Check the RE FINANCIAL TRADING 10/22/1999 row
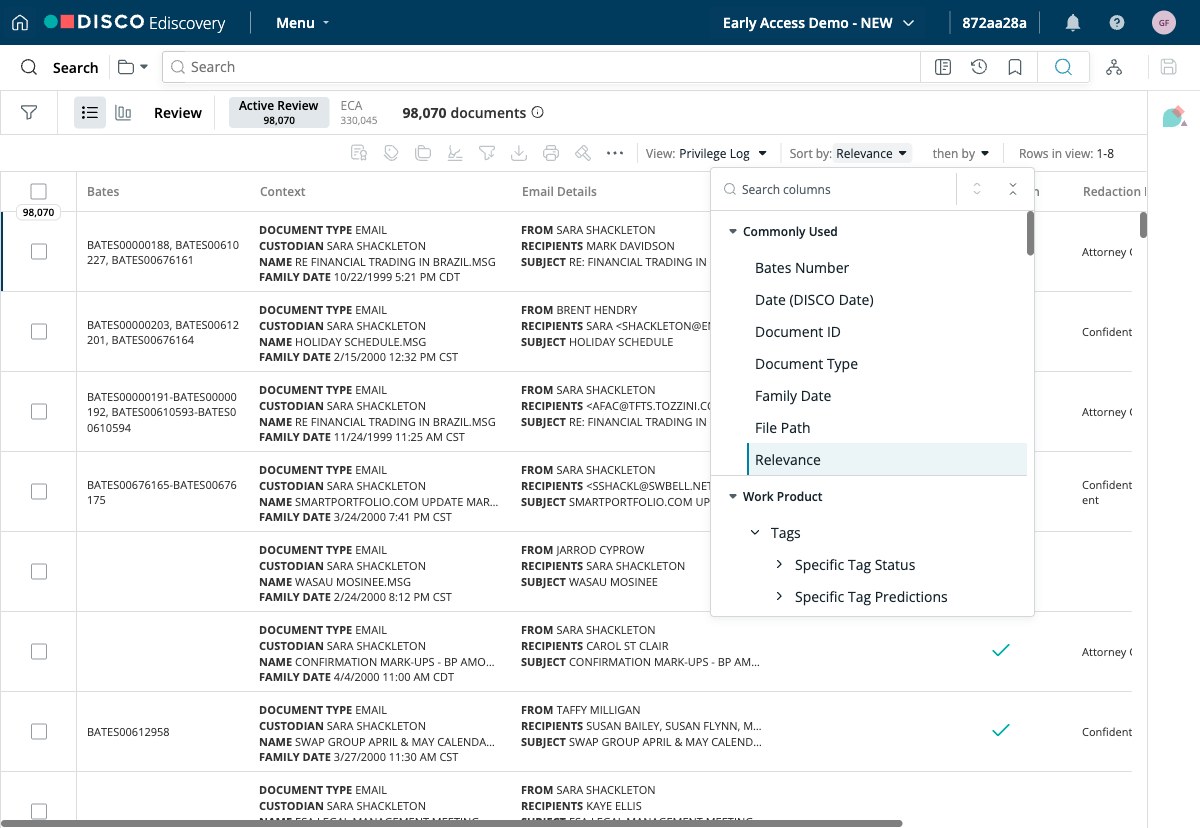 (38, 252)
